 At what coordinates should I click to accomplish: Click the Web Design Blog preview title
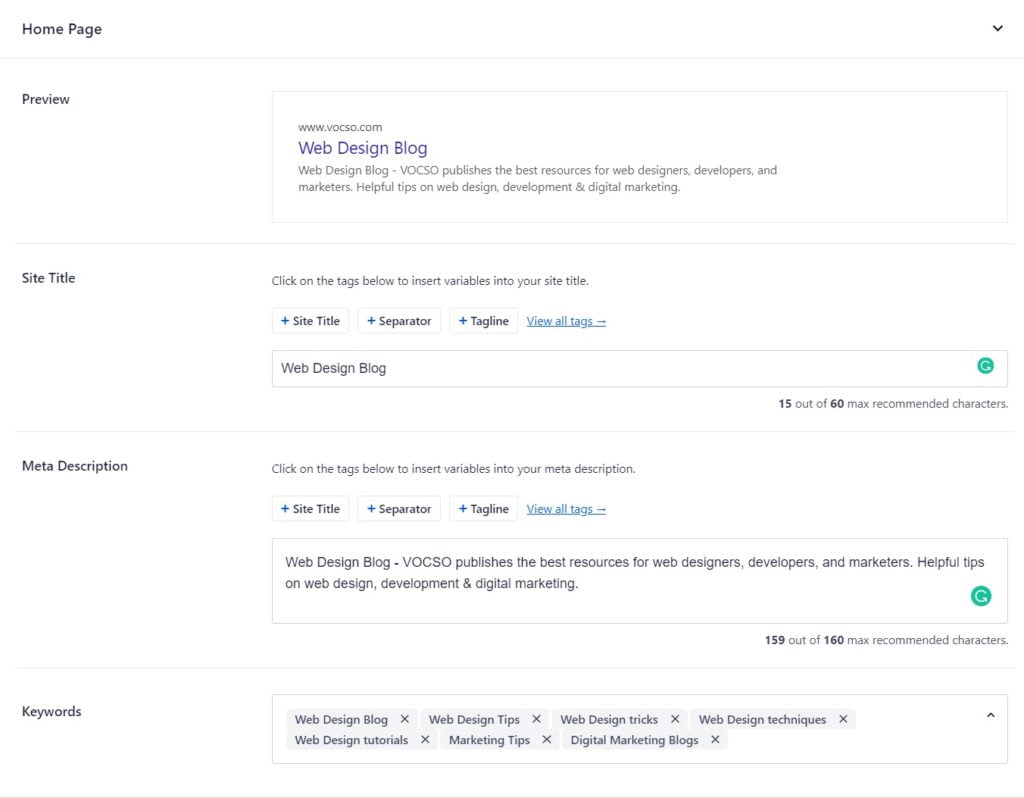[362, 147]
